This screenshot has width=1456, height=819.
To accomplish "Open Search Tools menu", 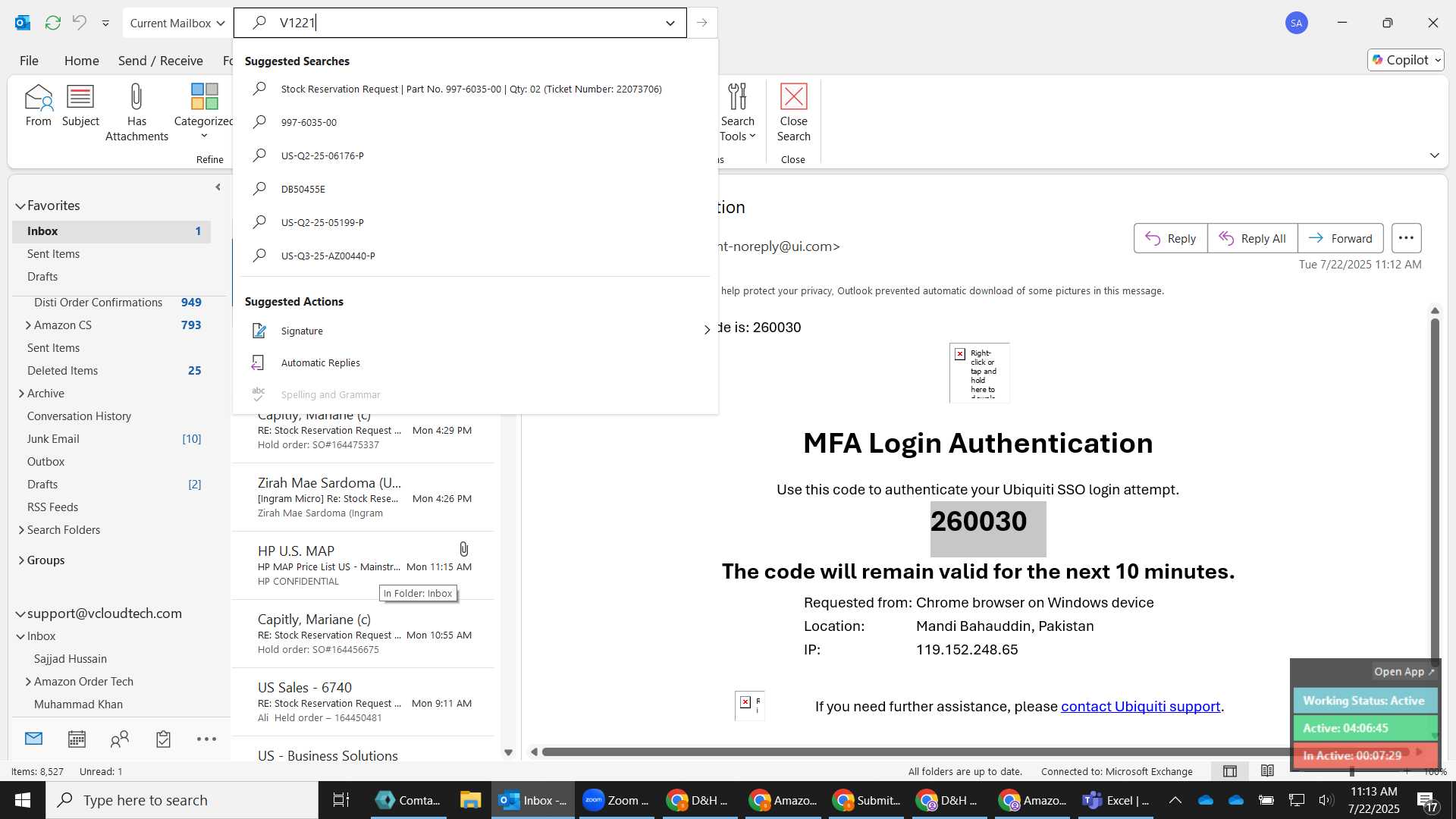I will [737, 113].
